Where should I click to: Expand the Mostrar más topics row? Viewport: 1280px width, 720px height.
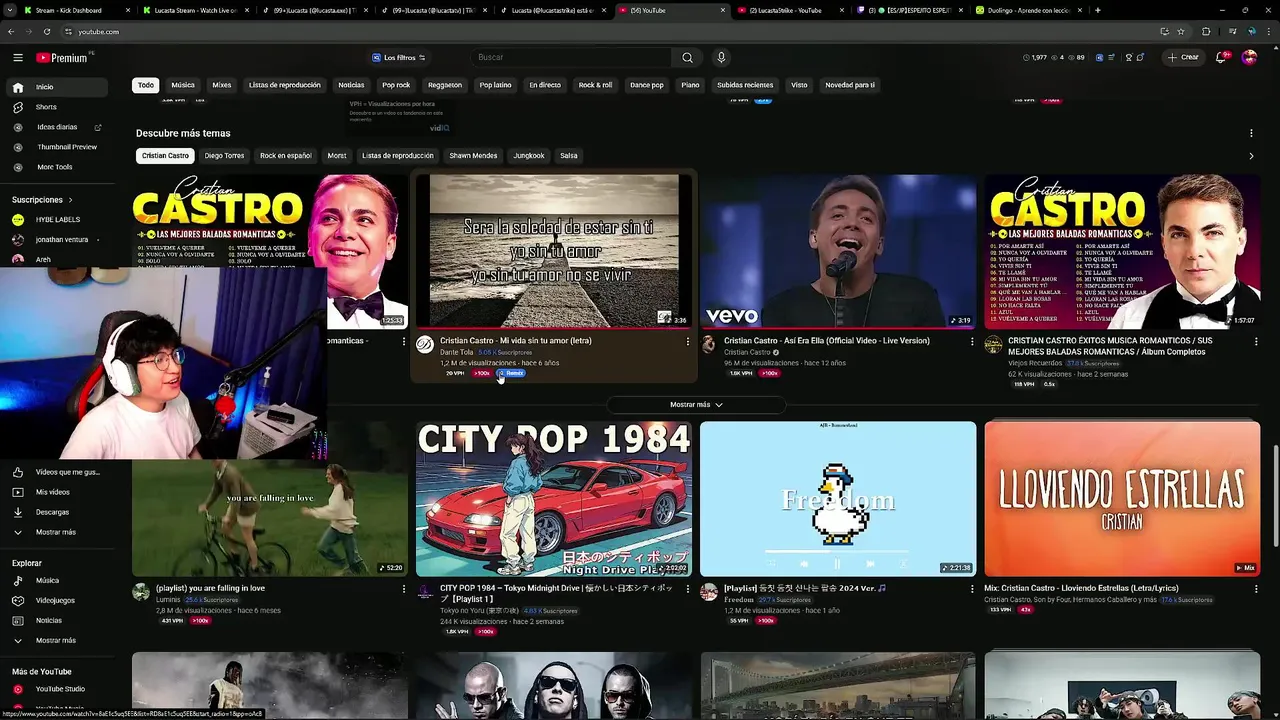[x=696, y=404]
